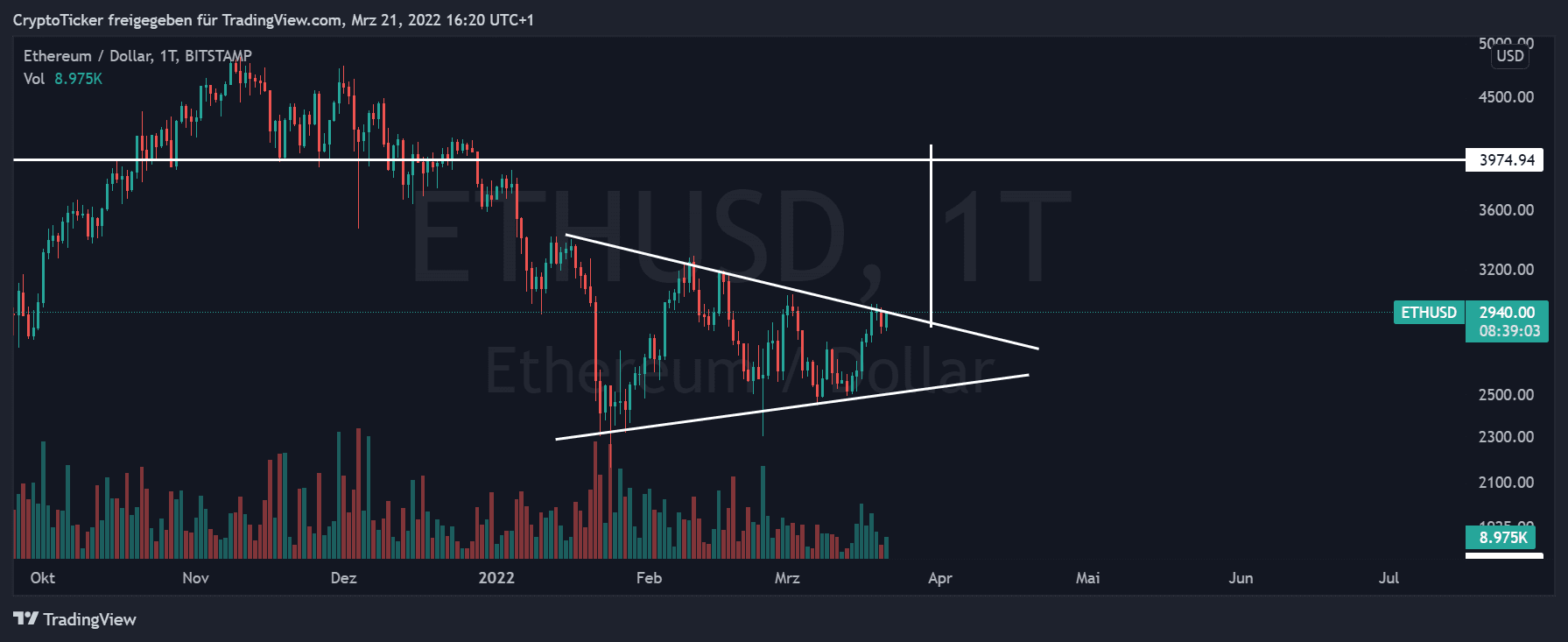Click the 2022 label on time axis
Image resolution: width=1568 pixels, height=642 pixels.
click(496, 578)
